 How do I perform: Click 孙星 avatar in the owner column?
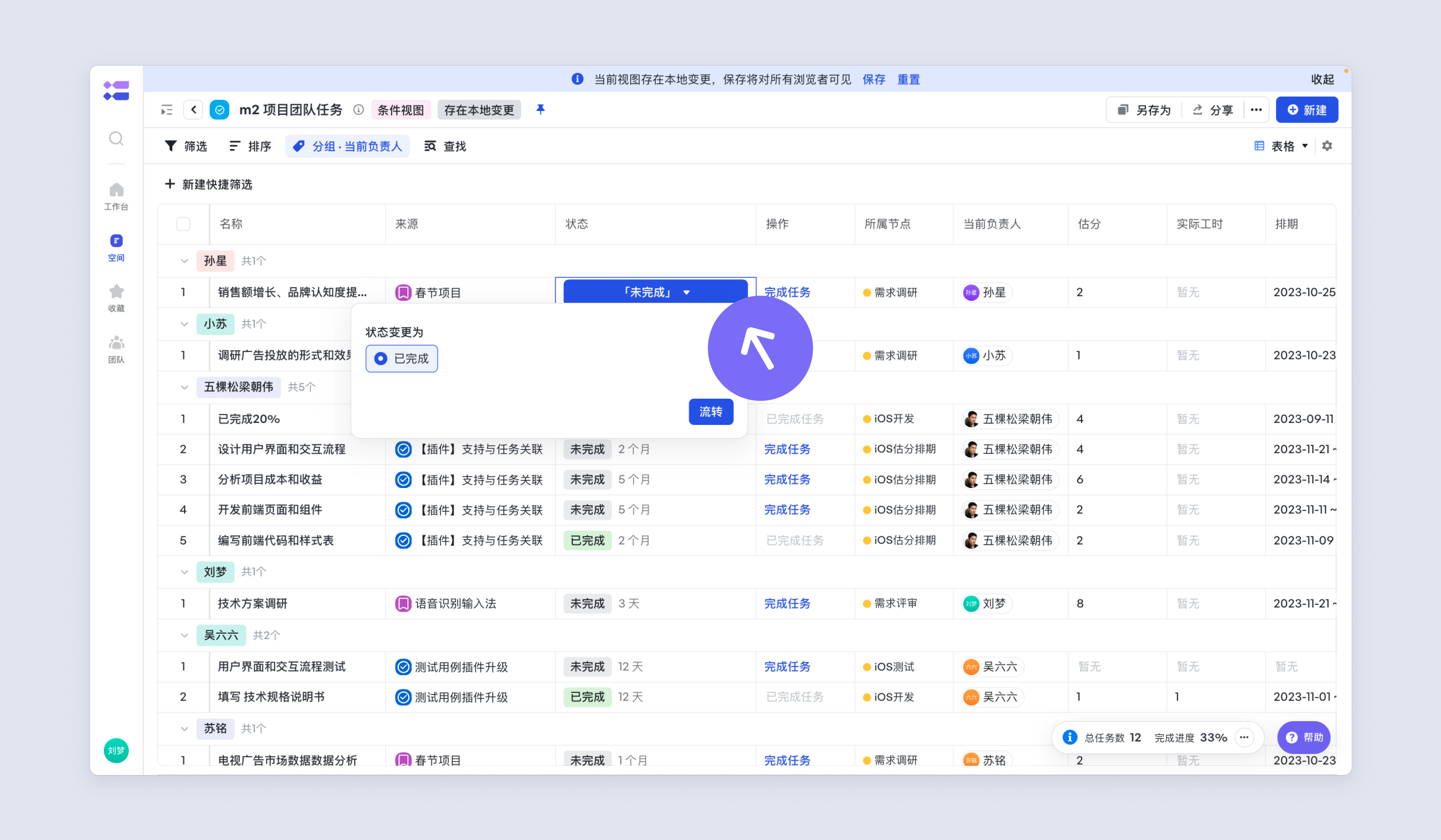971,293
